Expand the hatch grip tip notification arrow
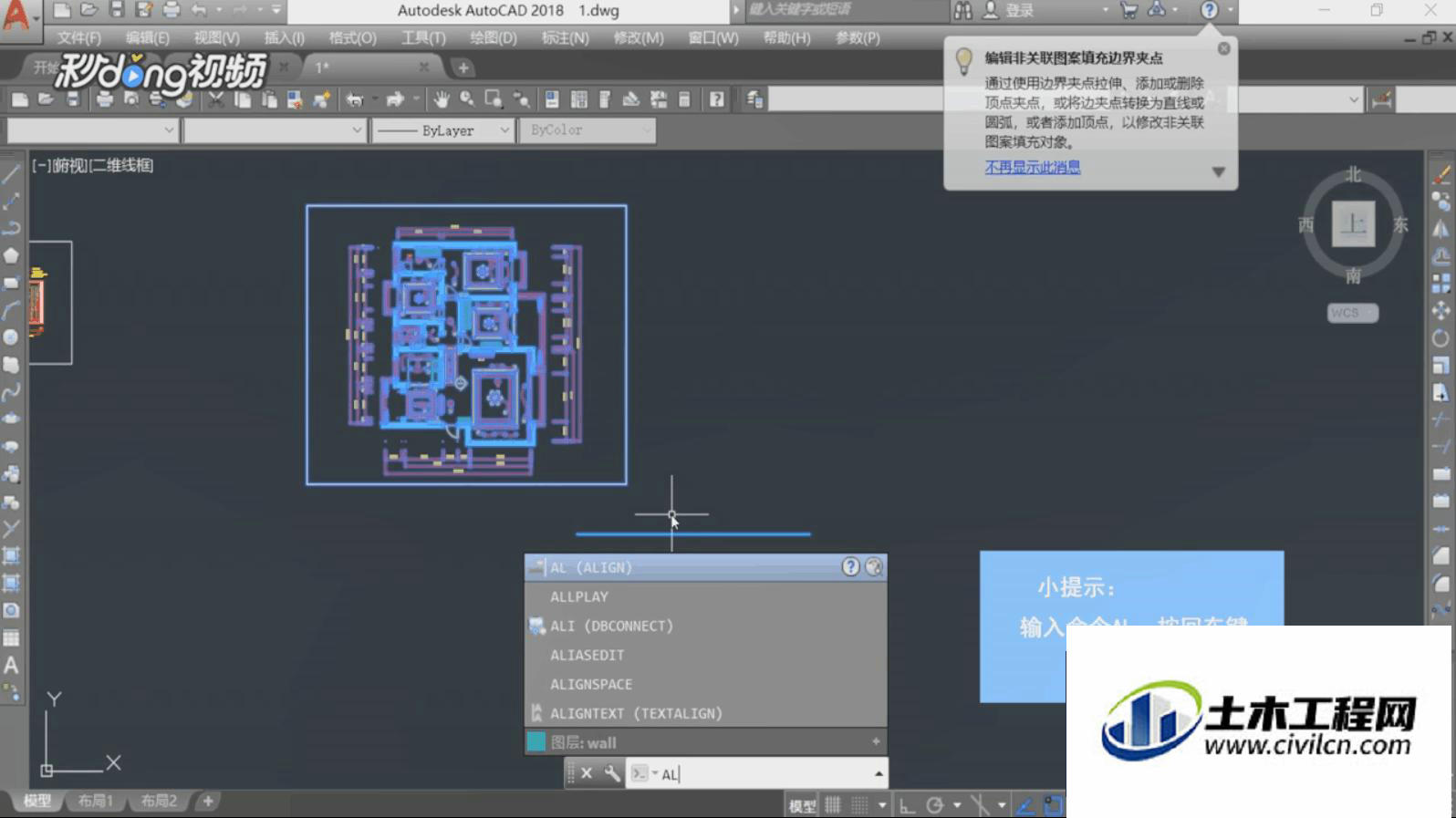1456x818 pixels. [x=1218, y=171]
